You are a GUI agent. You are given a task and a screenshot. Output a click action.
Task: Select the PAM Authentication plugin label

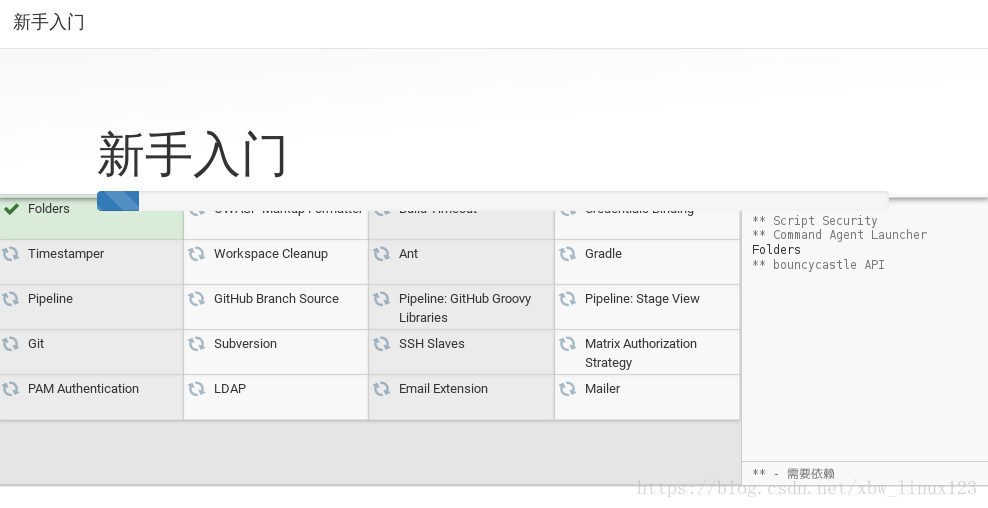pos(83,389)
